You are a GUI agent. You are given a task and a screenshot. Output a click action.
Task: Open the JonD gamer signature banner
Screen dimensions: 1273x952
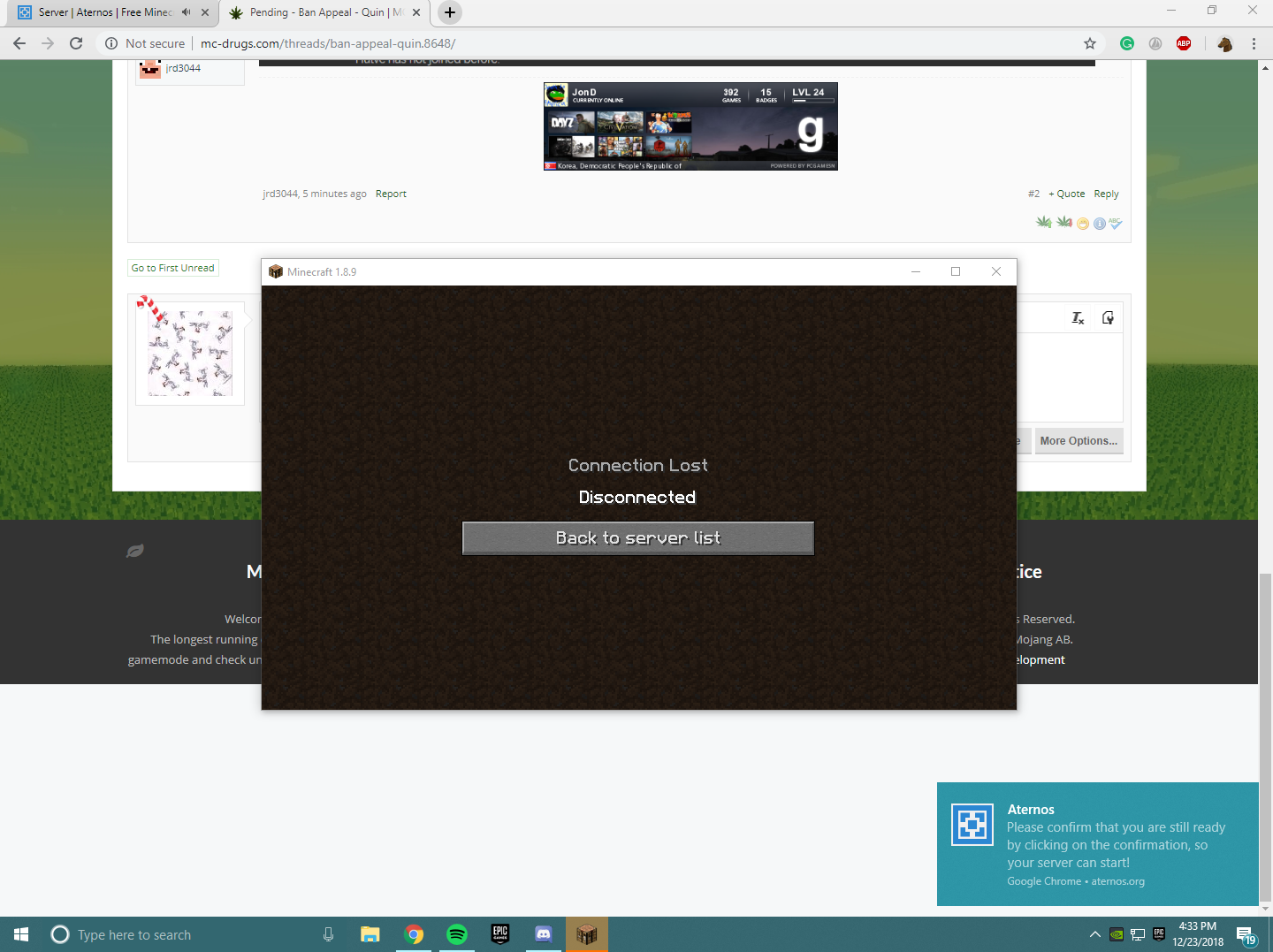[690, 126]
